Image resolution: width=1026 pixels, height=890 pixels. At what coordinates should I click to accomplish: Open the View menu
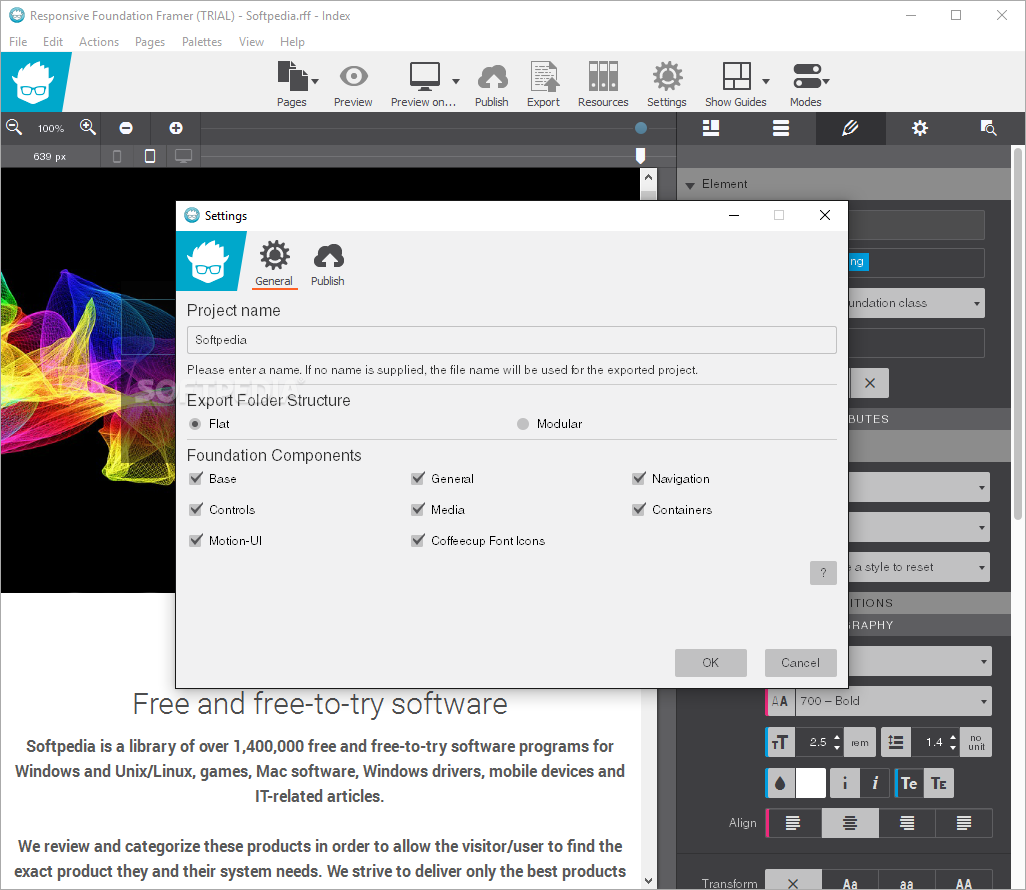click(x=251, y=42)
